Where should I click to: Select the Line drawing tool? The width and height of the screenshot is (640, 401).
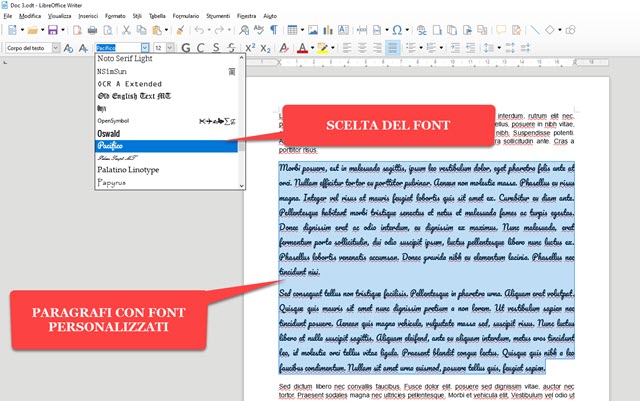535,30
